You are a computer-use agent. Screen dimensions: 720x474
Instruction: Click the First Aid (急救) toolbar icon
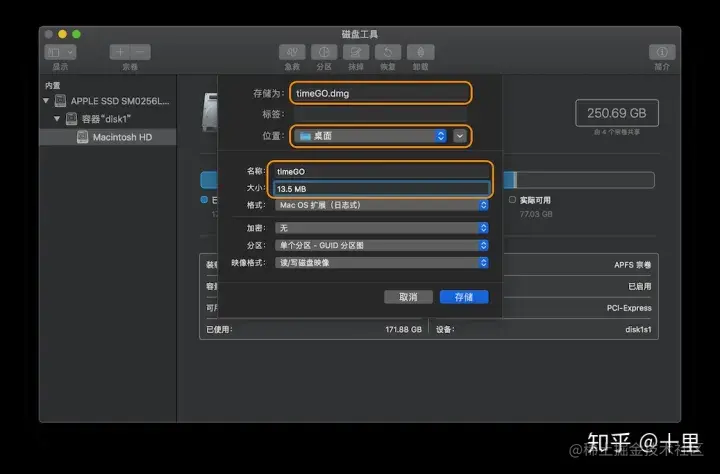click(x=292, y=52)
